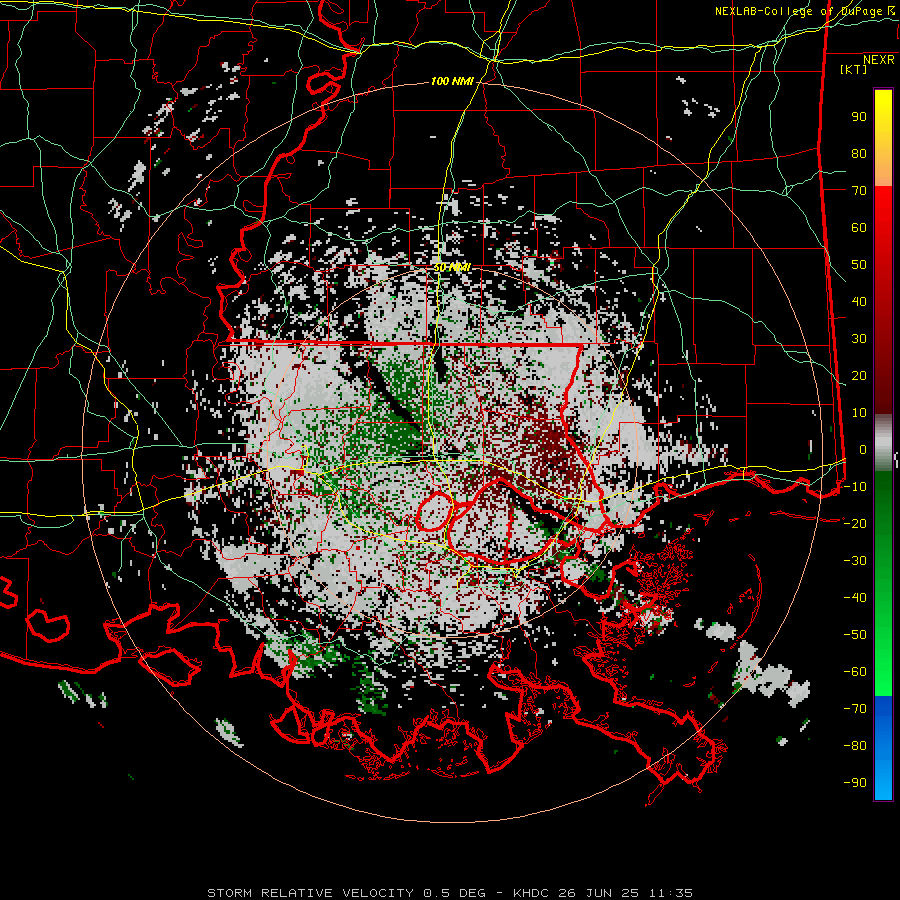Click the 40 value on velocity scale
The height and width of the screenshot is (900, 900).
coord(859,301)
